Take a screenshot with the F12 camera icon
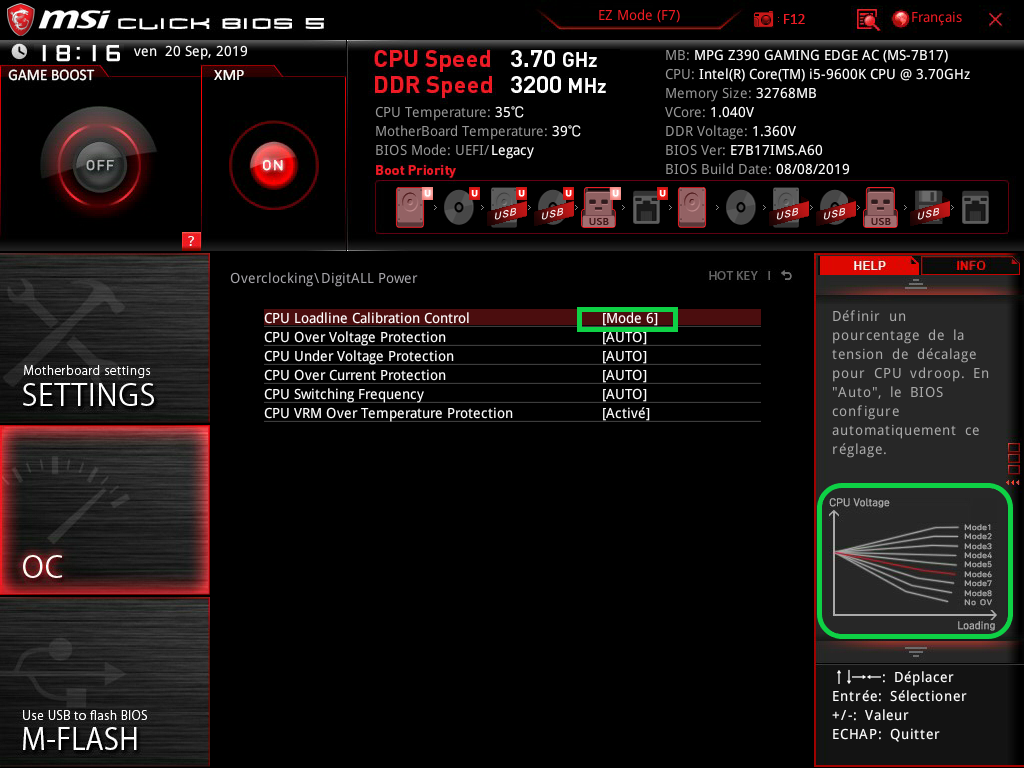The width and height of the screenshot is (1024, 768). pos(763,19)
